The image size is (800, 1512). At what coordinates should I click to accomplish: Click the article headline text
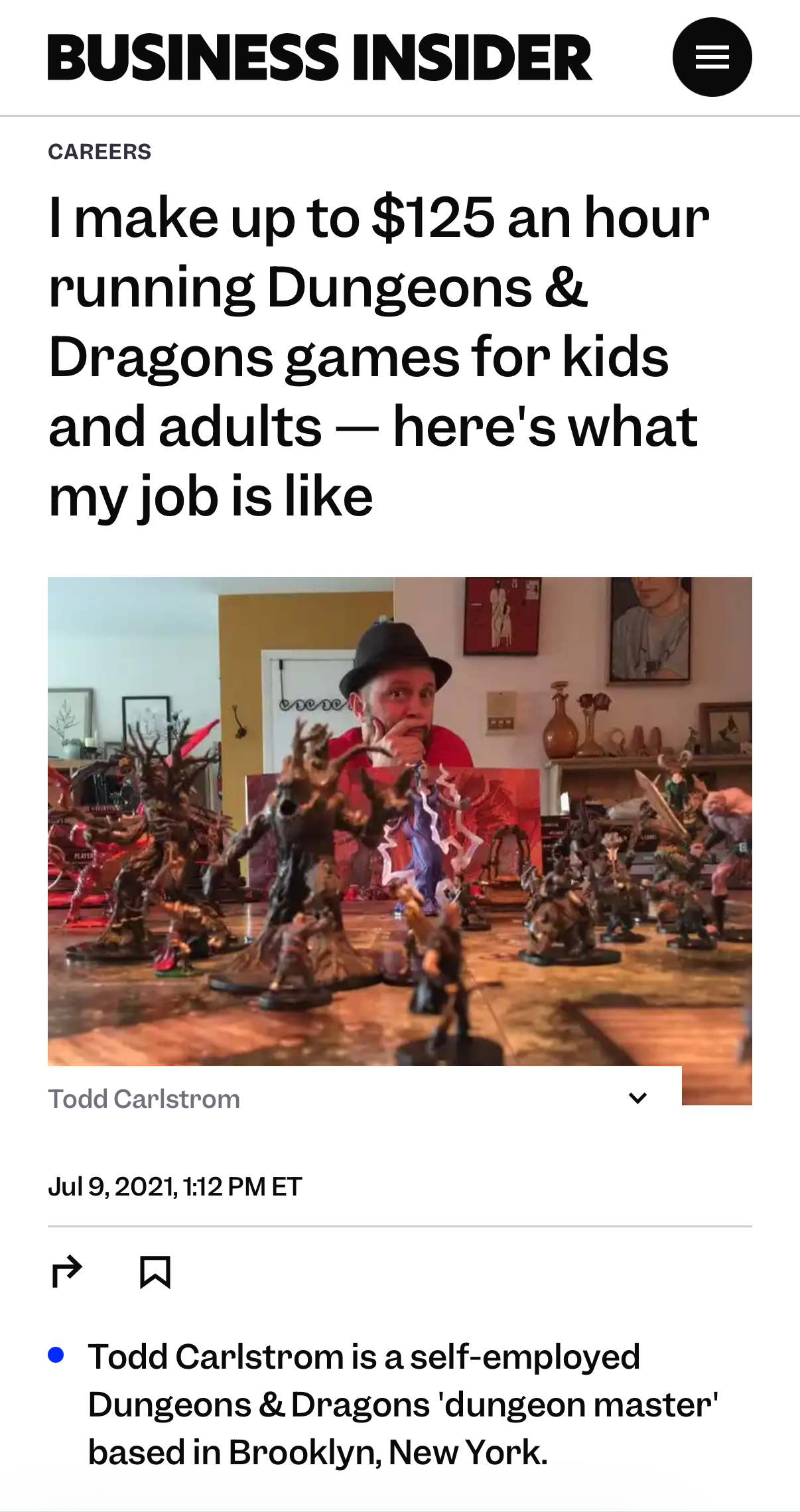[x=379, y=356]
